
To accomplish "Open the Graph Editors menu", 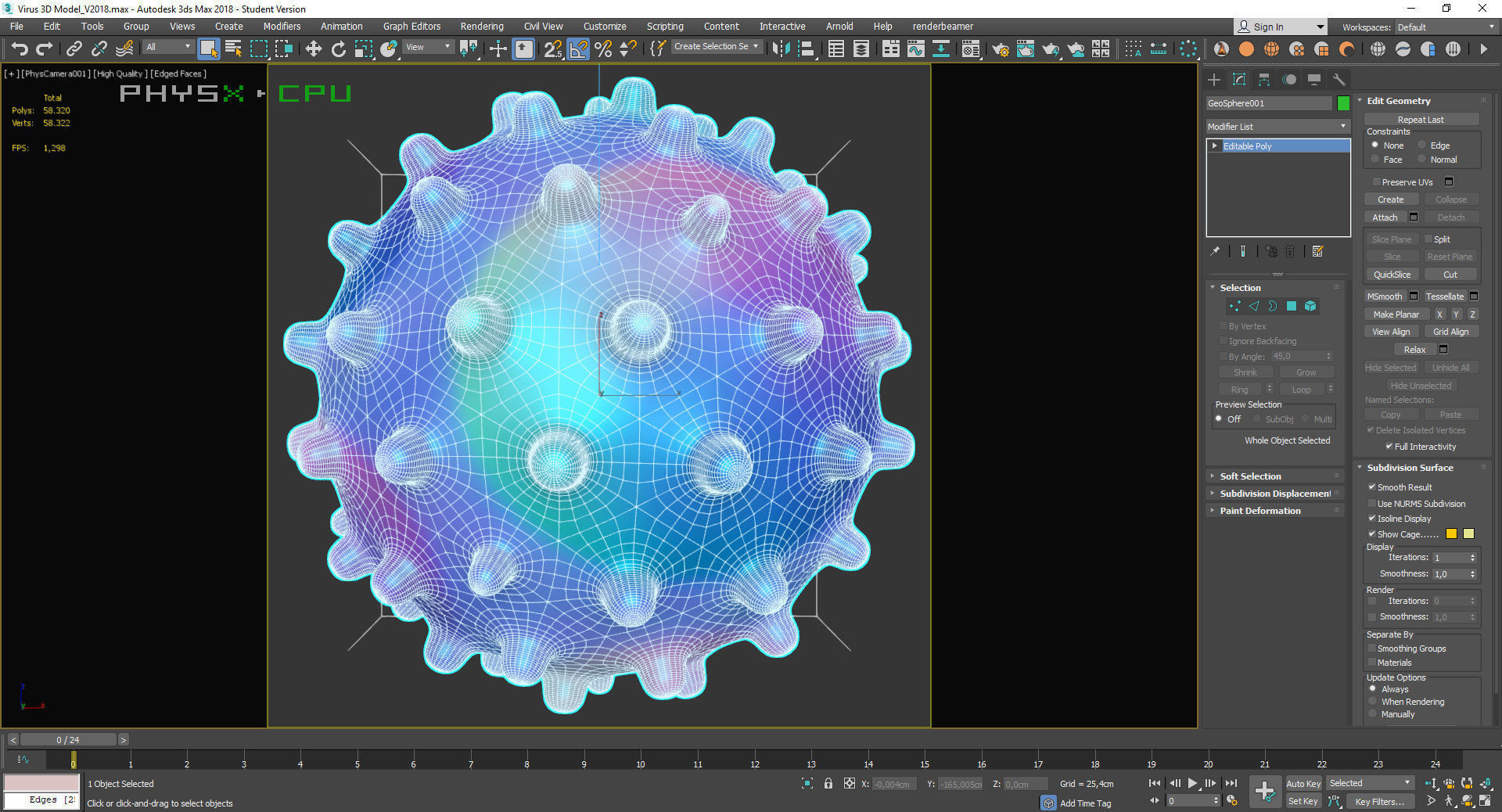I will (x=411, y=27).
